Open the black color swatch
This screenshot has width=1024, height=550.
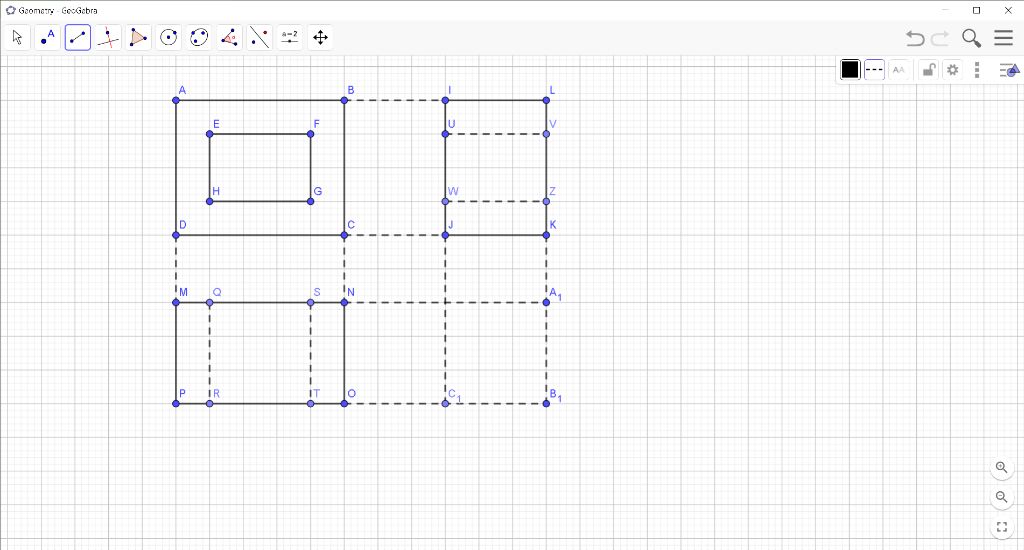[850, 69]
